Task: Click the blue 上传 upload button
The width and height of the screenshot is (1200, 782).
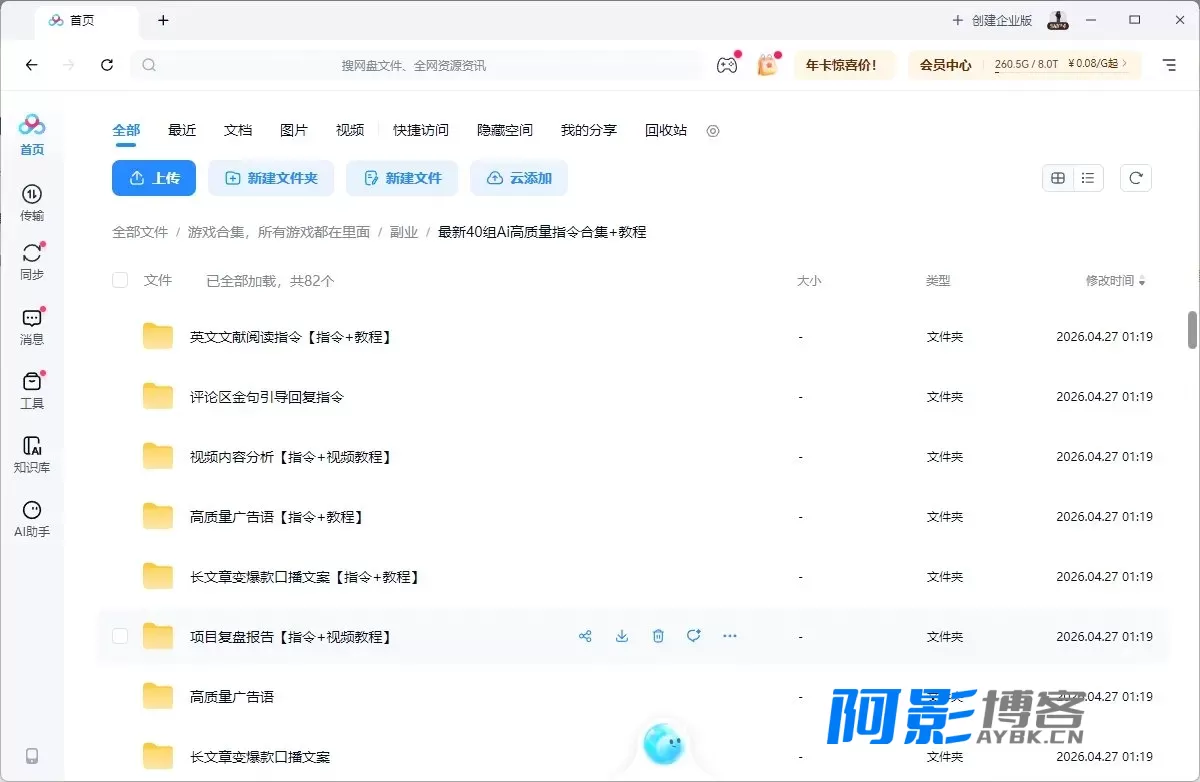Action: [154, 178]
